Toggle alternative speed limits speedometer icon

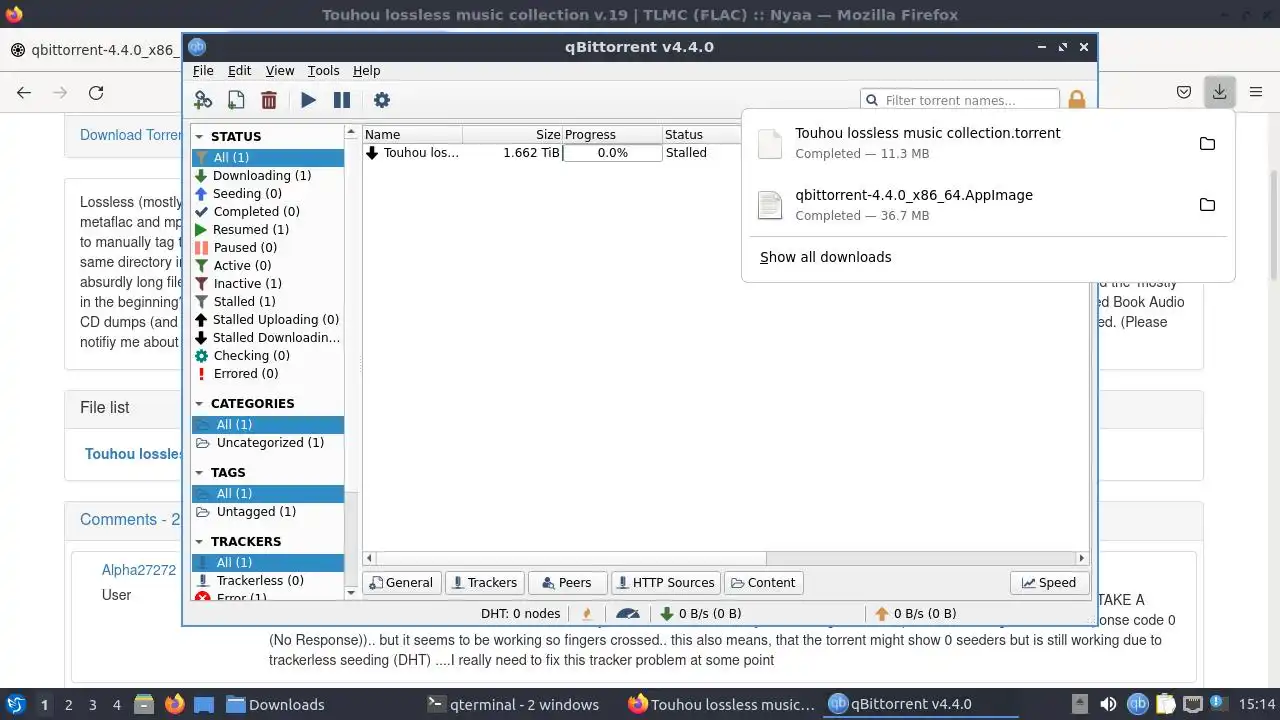(627, 613)
